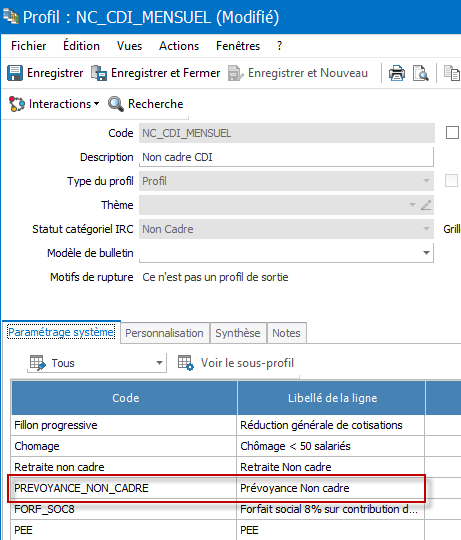The width and height of the screenshot is (461, 540).
Task: Click the Voir le sous-profil grid icon
Action: (186, 363)
